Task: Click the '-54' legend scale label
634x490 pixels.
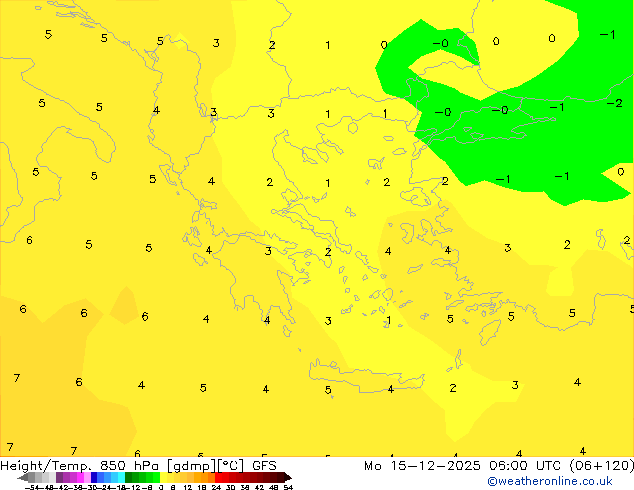Action: tap(32, 487)
